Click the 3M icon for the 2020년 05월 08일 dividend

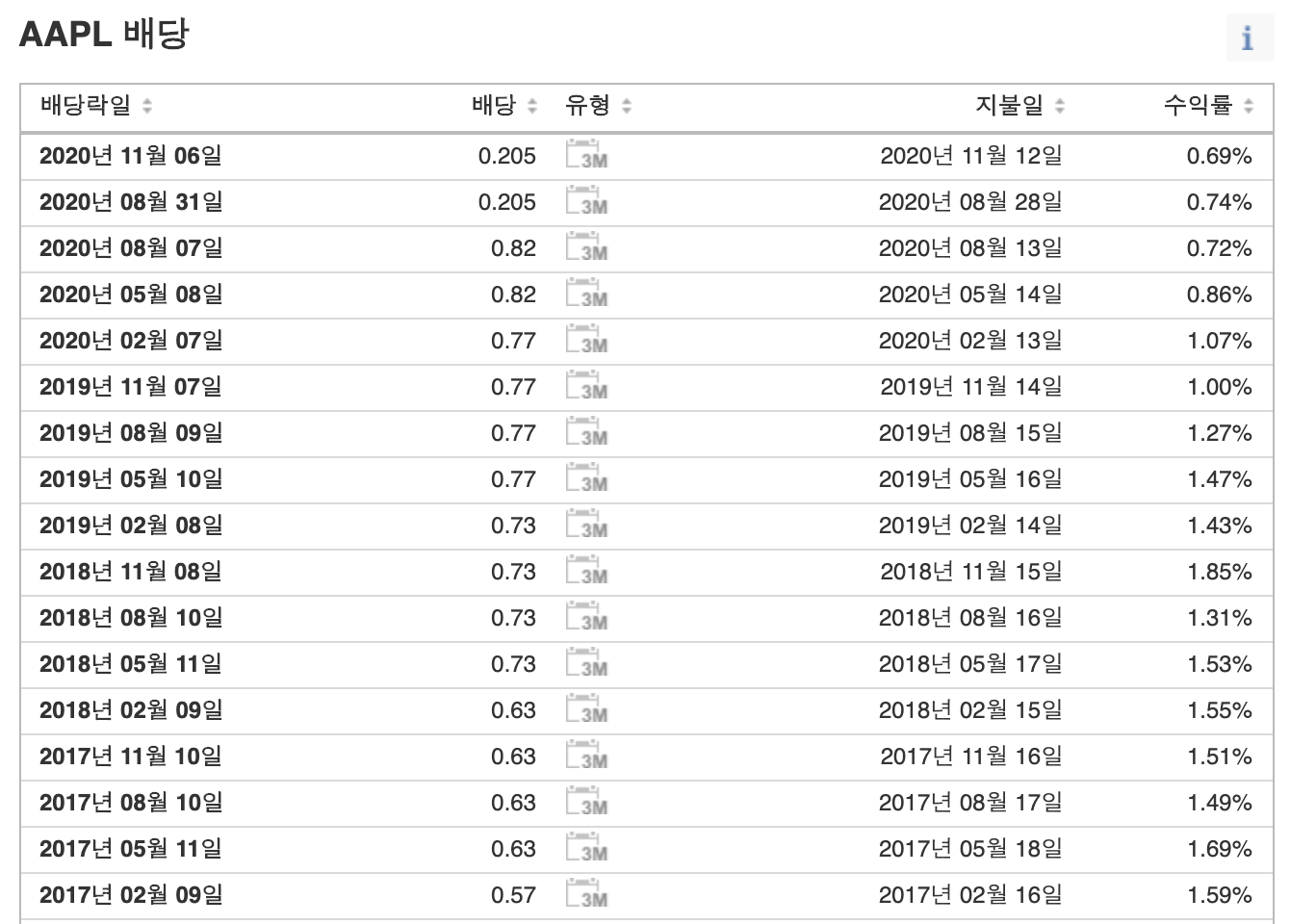point(585,293)
